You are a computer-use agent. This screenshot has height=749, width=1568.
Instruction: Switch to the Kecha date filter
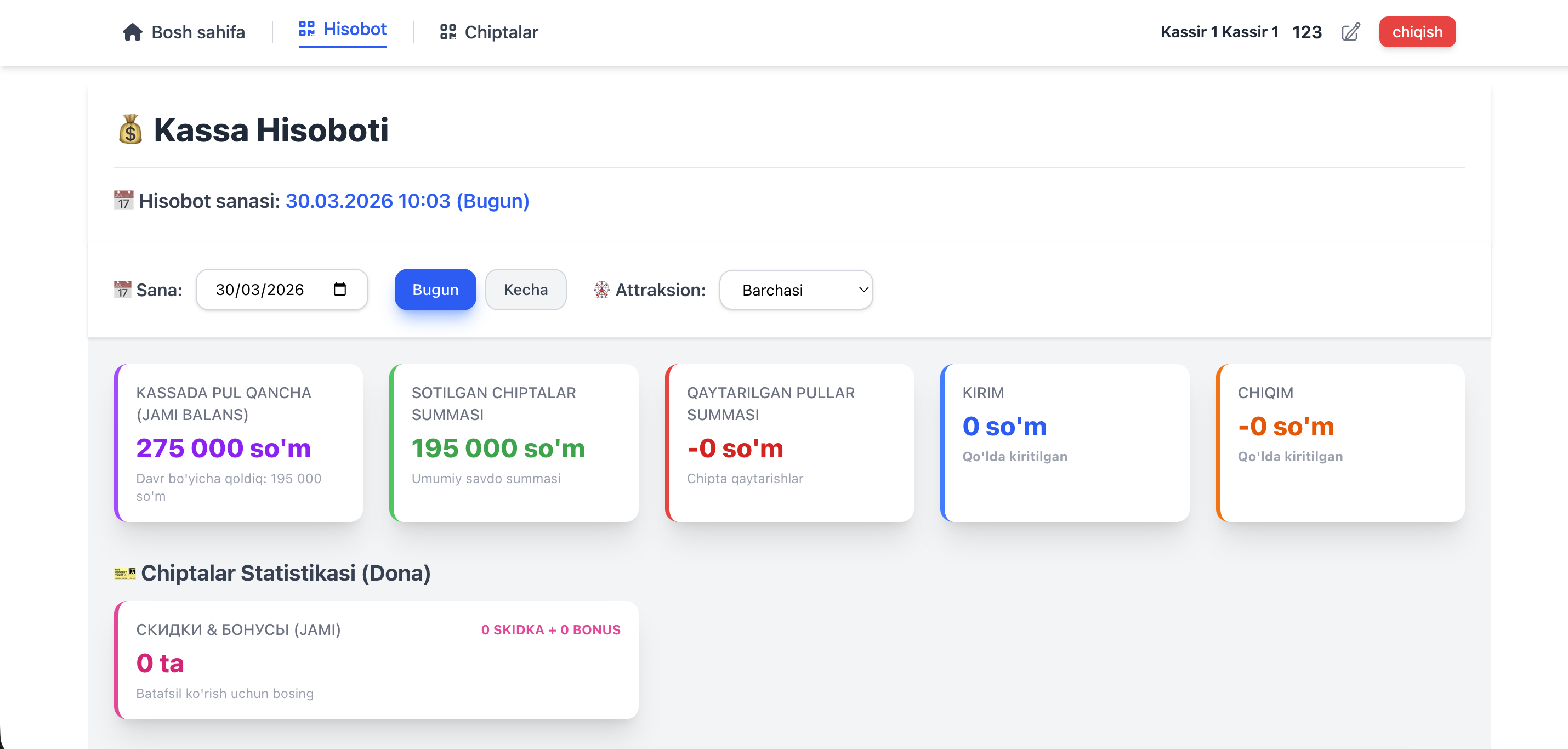click(x=525, y=290)
